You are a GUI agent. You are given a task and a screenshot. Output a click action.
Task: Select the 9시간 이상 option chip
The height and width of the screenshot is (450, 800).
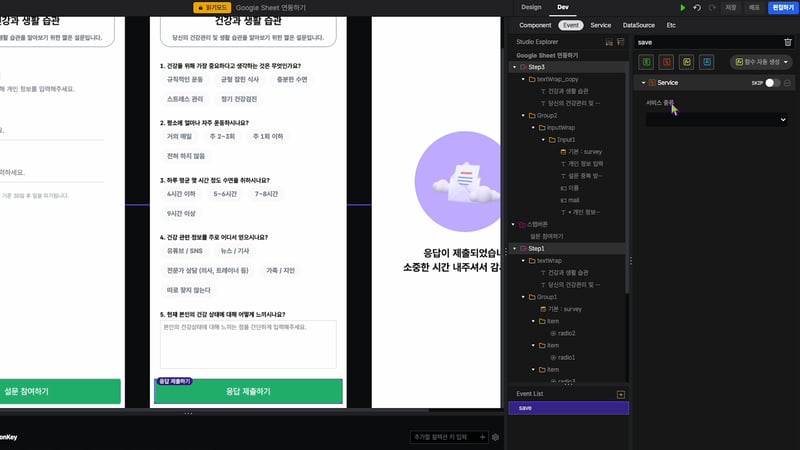point(181,213)
